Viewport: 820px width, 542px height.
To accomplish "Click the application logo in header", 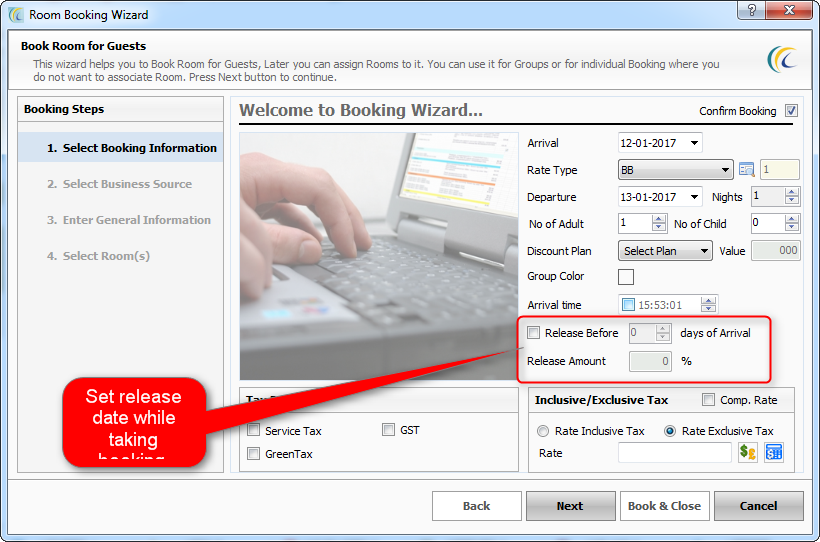I will [x=782, y=59].
